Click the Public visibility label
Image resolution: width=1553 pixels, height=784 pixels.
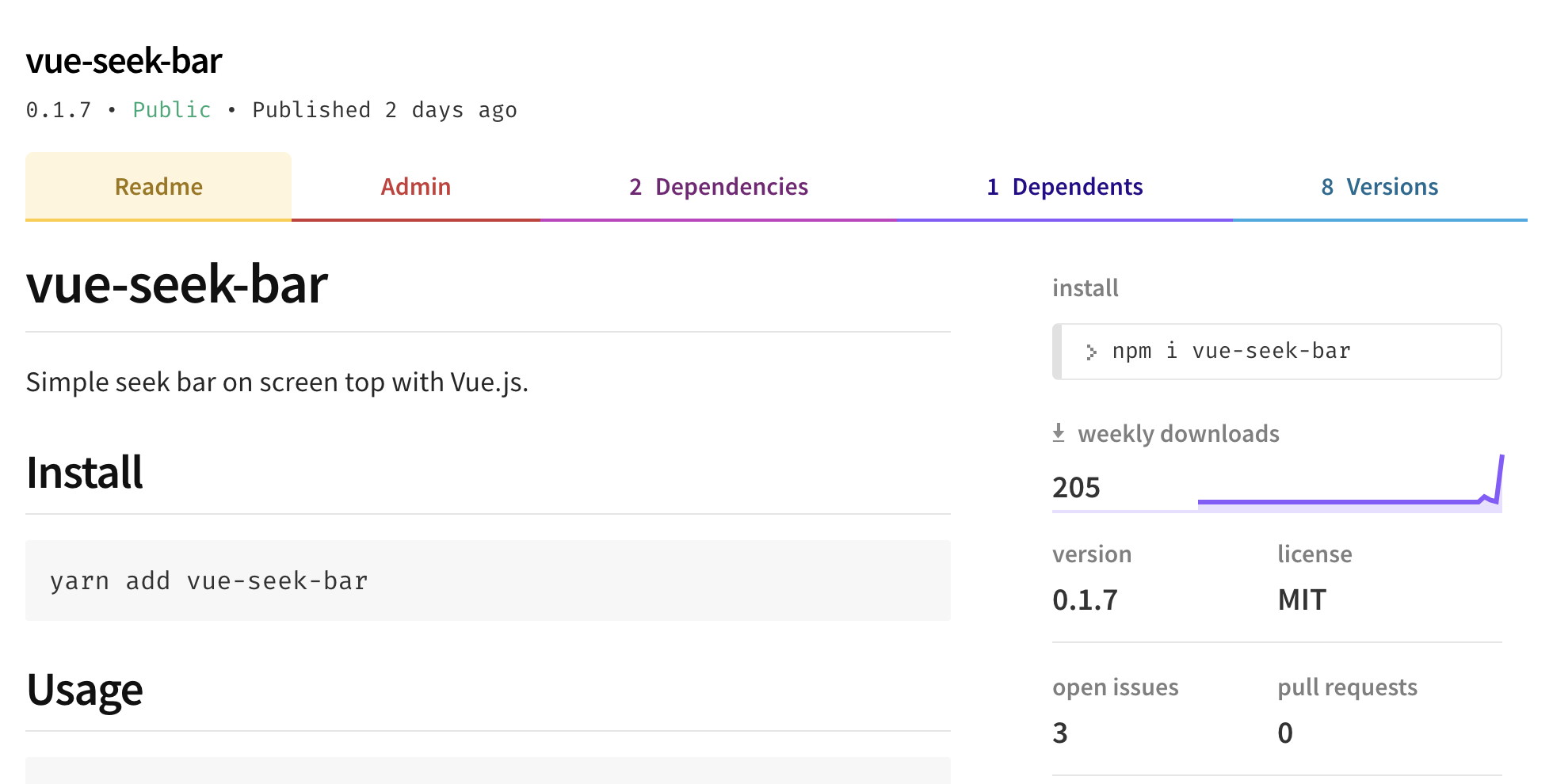click(x=172, y=110)
